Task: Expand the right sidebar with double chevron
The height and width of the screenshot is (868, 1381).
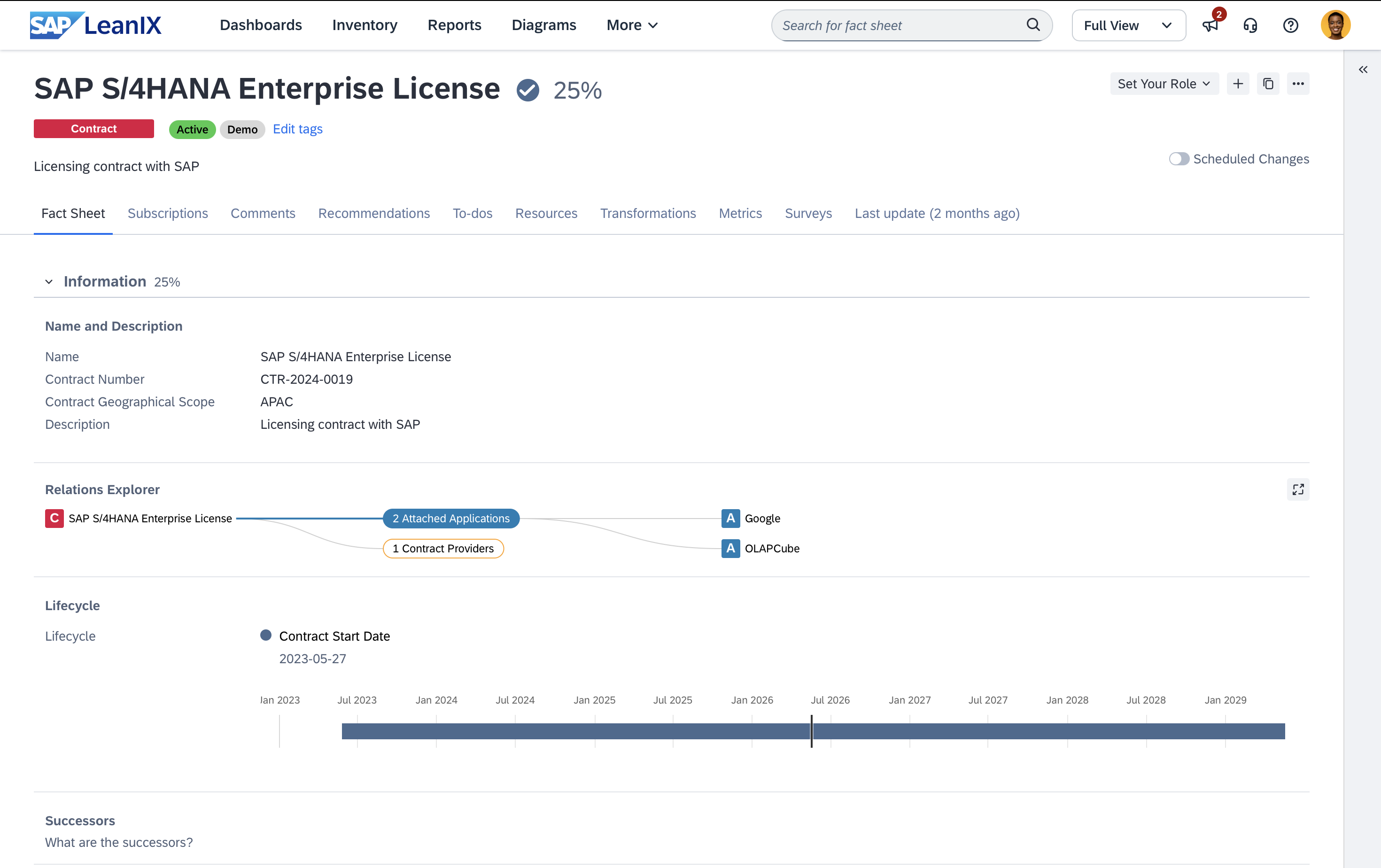Action: pos(1363,70)
